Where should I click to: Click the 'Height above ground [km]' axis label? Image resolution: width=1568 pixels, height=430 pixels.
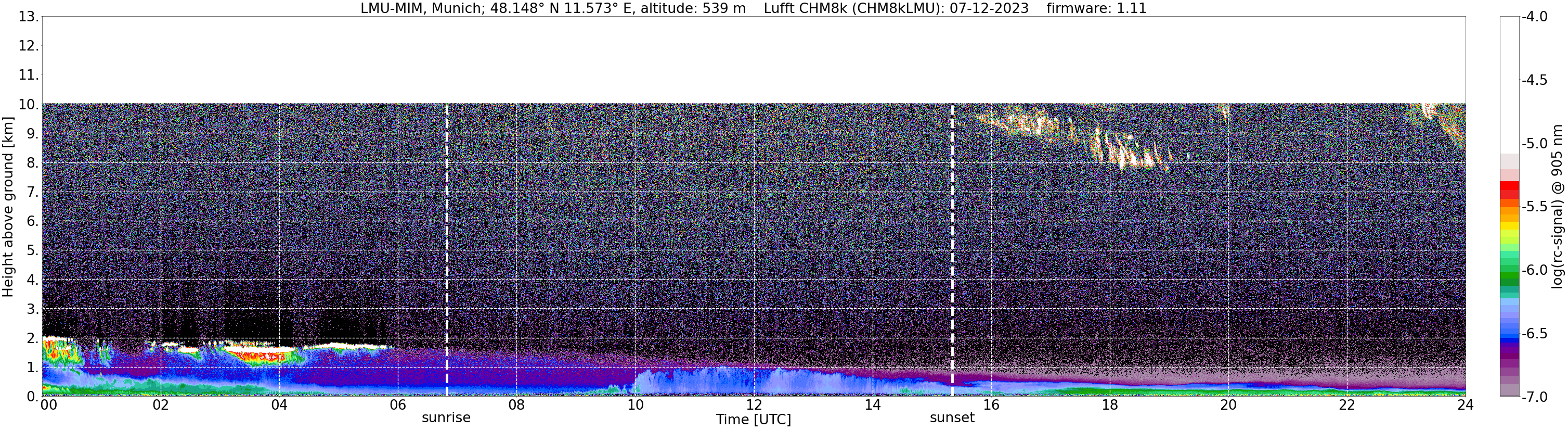pos(8,207)
